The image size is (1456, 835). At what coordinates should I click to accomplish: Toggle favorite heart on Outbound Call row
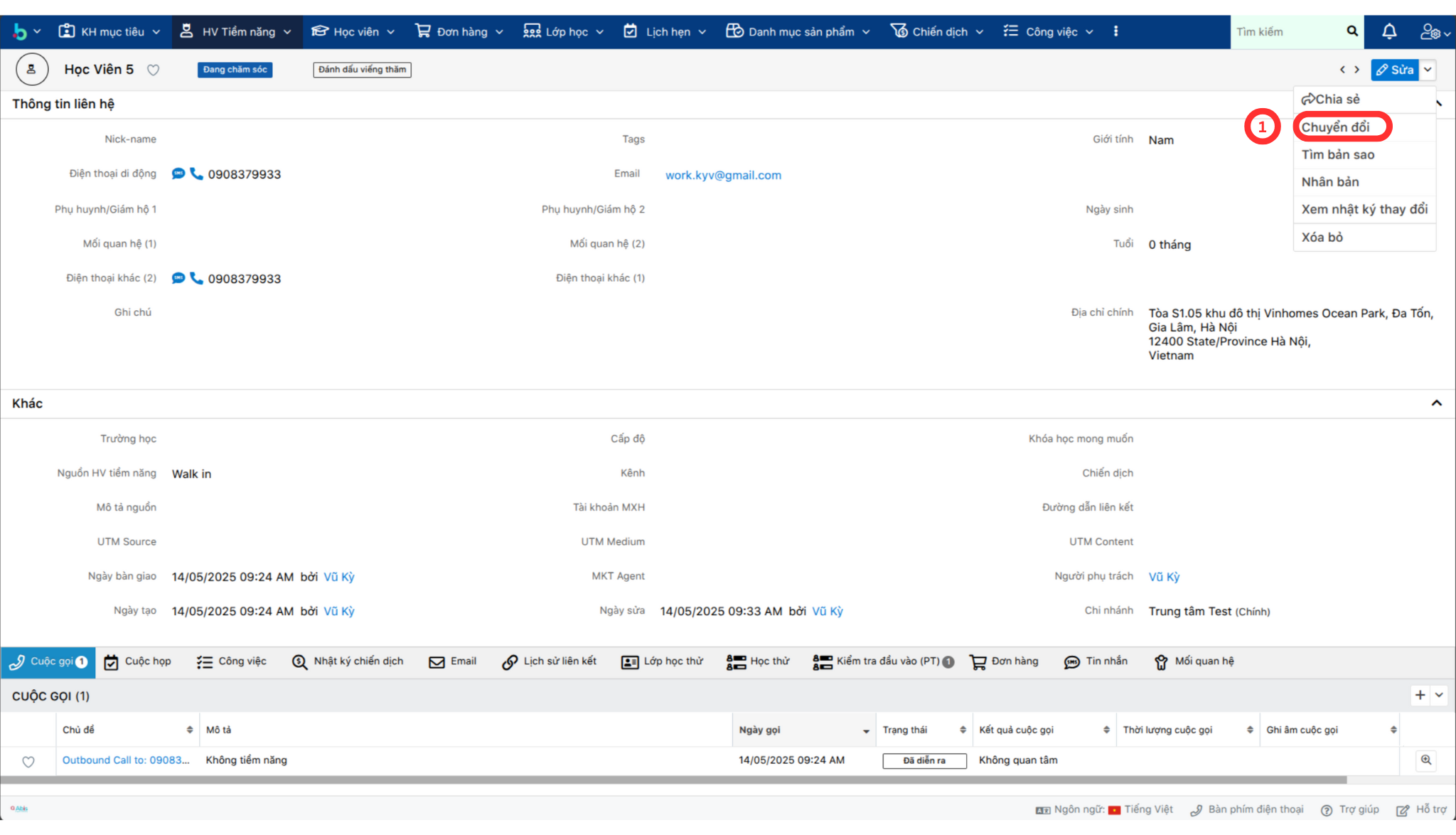tap(28, 762)
